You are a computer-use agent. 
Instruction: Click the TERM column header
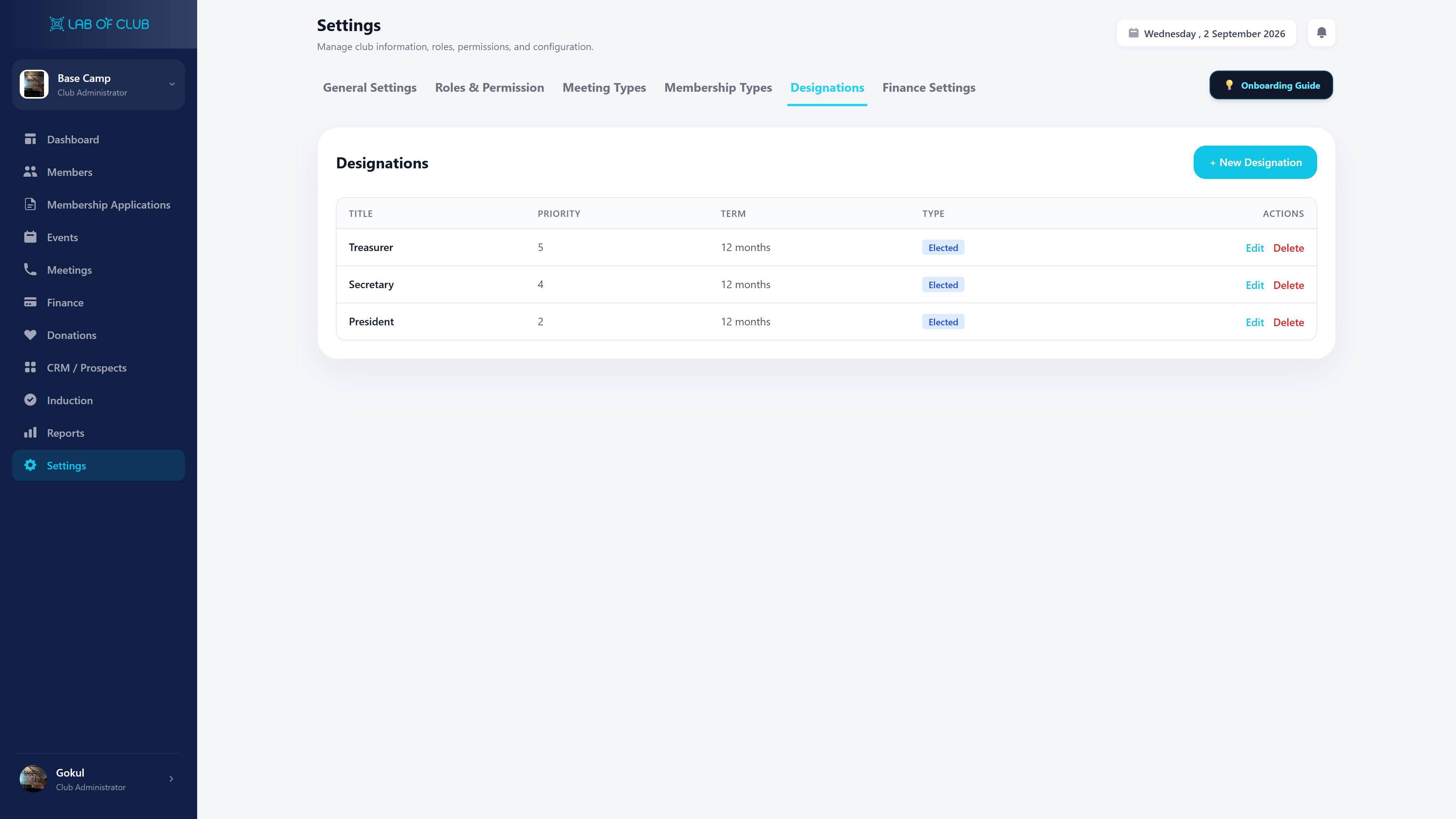pyautogui.click(x=733, y=213)
